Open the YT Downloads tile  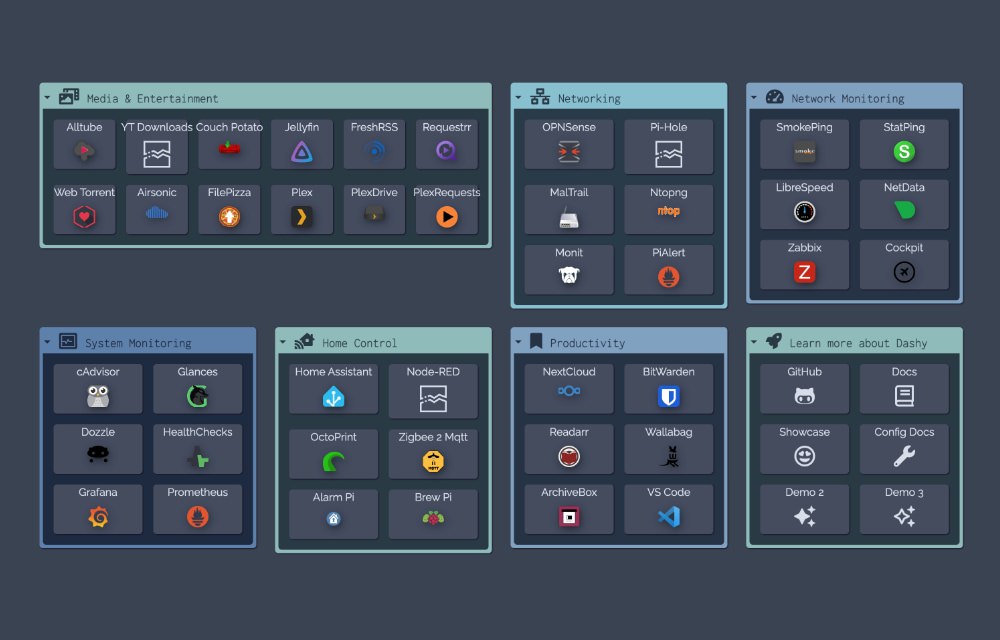(156, 146)
